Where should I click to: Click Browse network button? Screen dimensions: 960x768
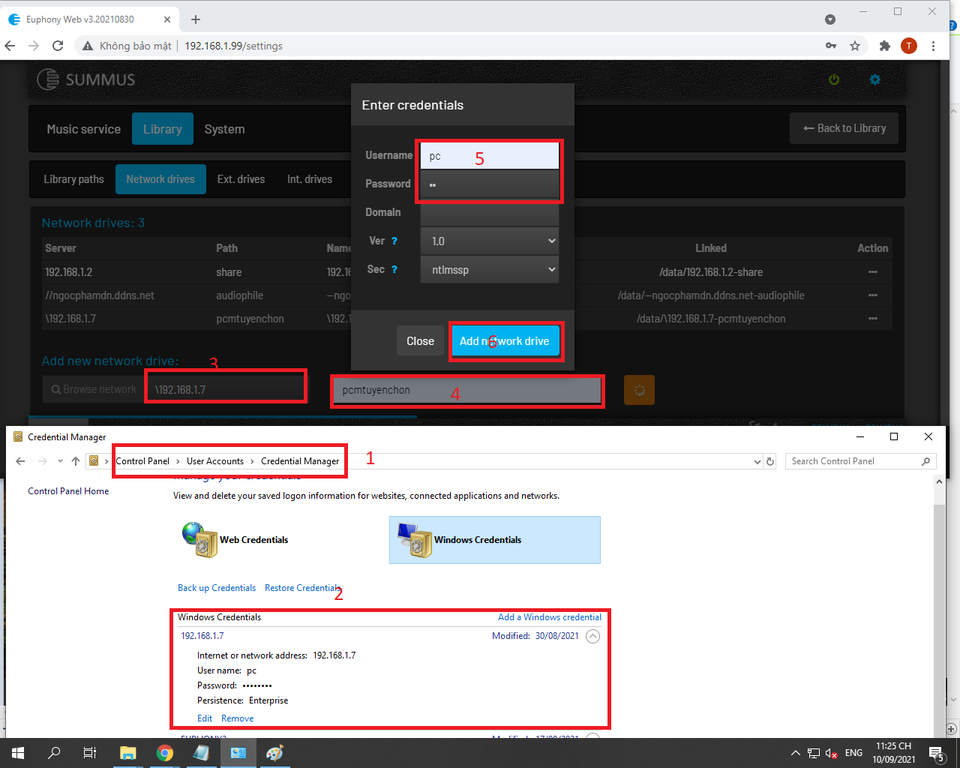[x=94, y=390]
